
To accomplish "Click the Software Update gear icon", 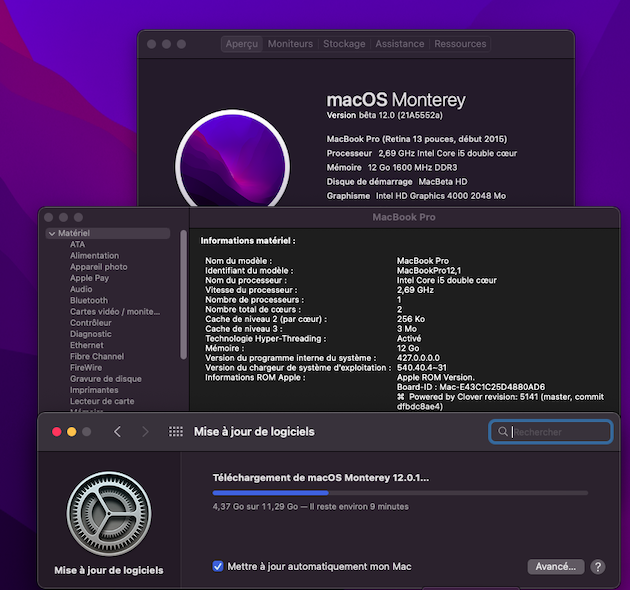I will [109, 514].
